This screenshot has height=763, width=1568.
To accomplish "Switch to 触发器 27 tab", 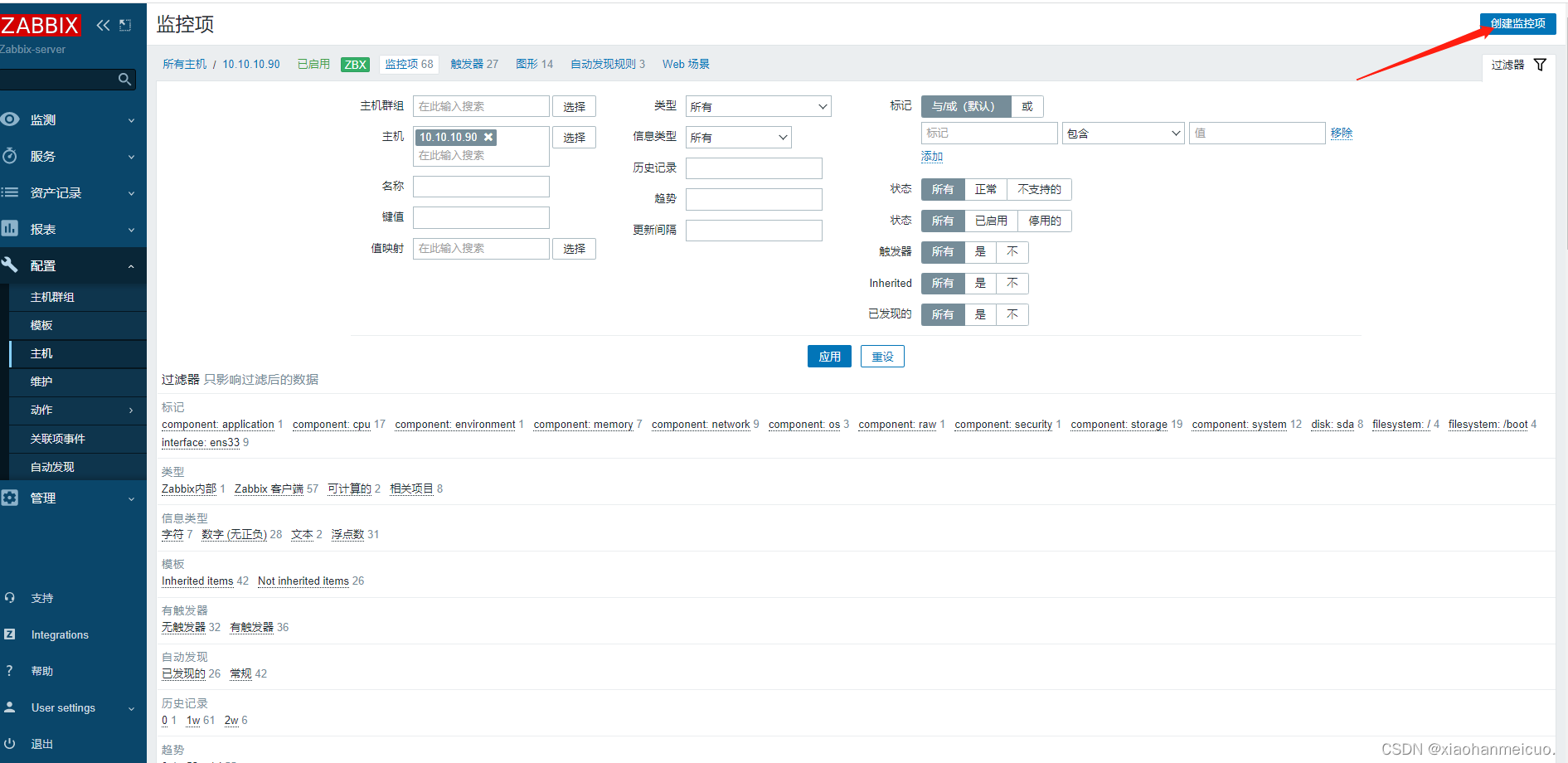I will pos(474,64).
